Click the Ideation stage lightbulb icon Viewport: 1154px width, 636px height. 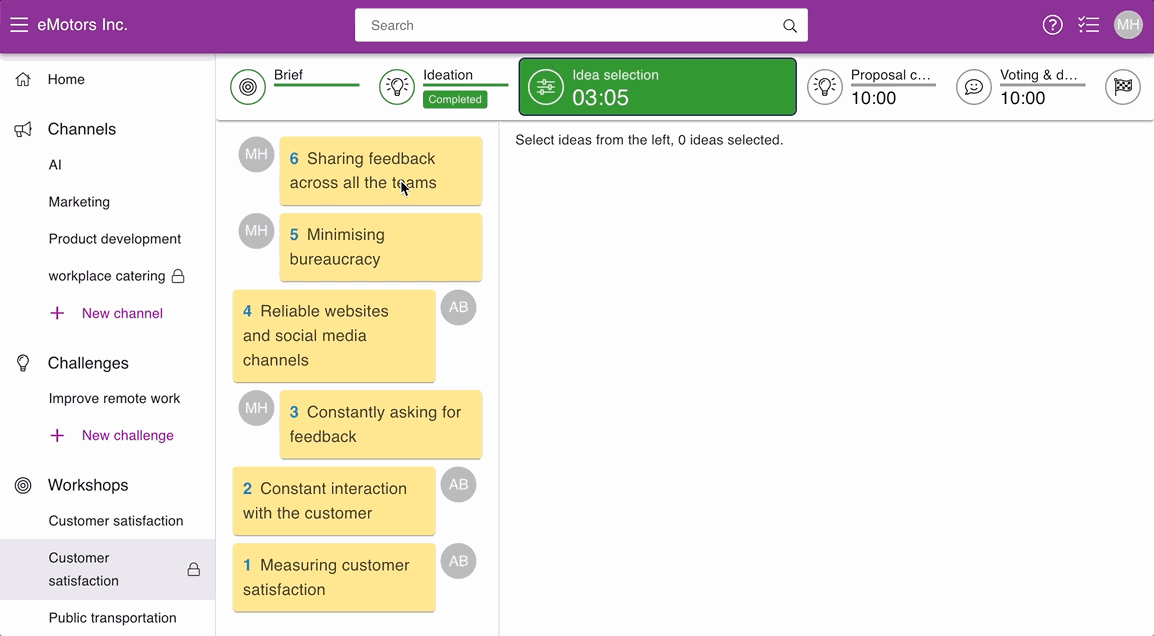click(x=397, y=87)
